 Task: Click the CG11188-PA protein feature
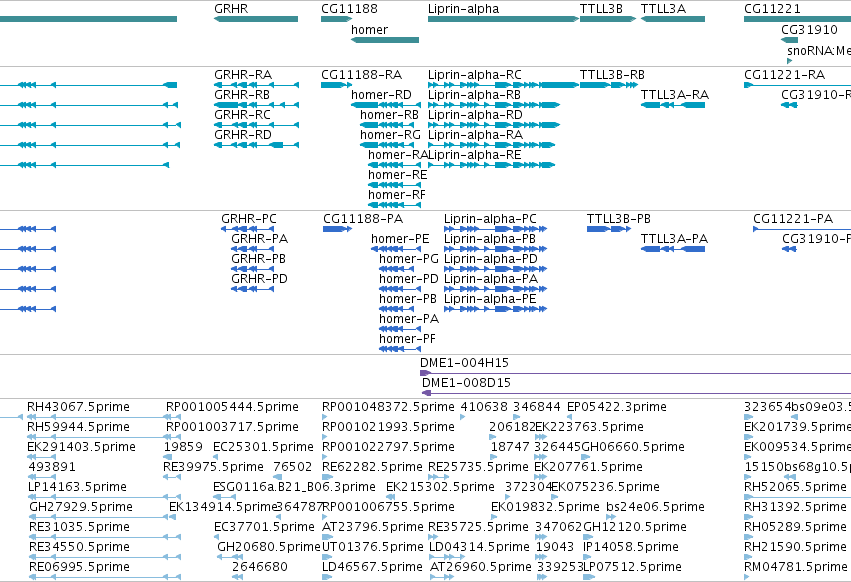coord(338,229)
